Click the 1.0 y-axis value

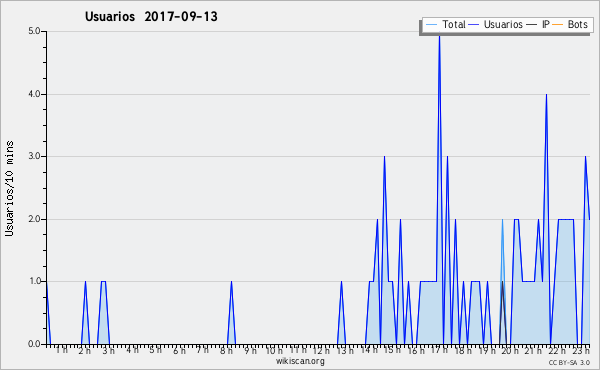tap(34, 282)
